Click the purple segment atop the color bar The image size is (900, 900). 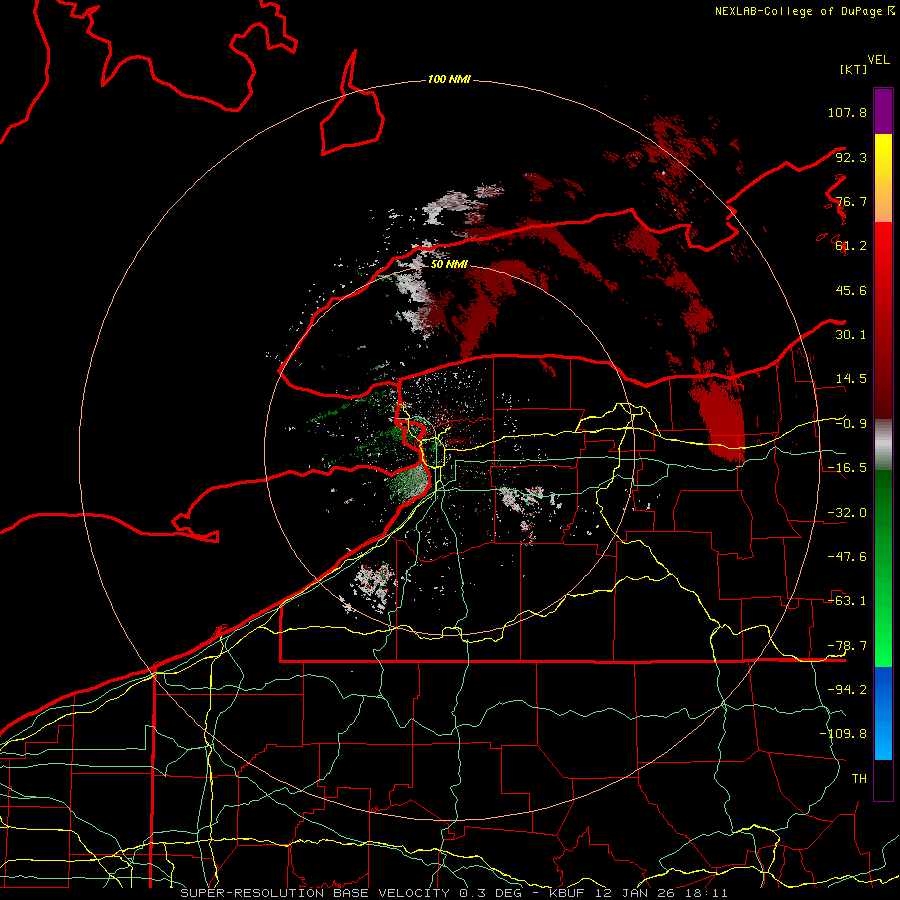tap(883, 112)
